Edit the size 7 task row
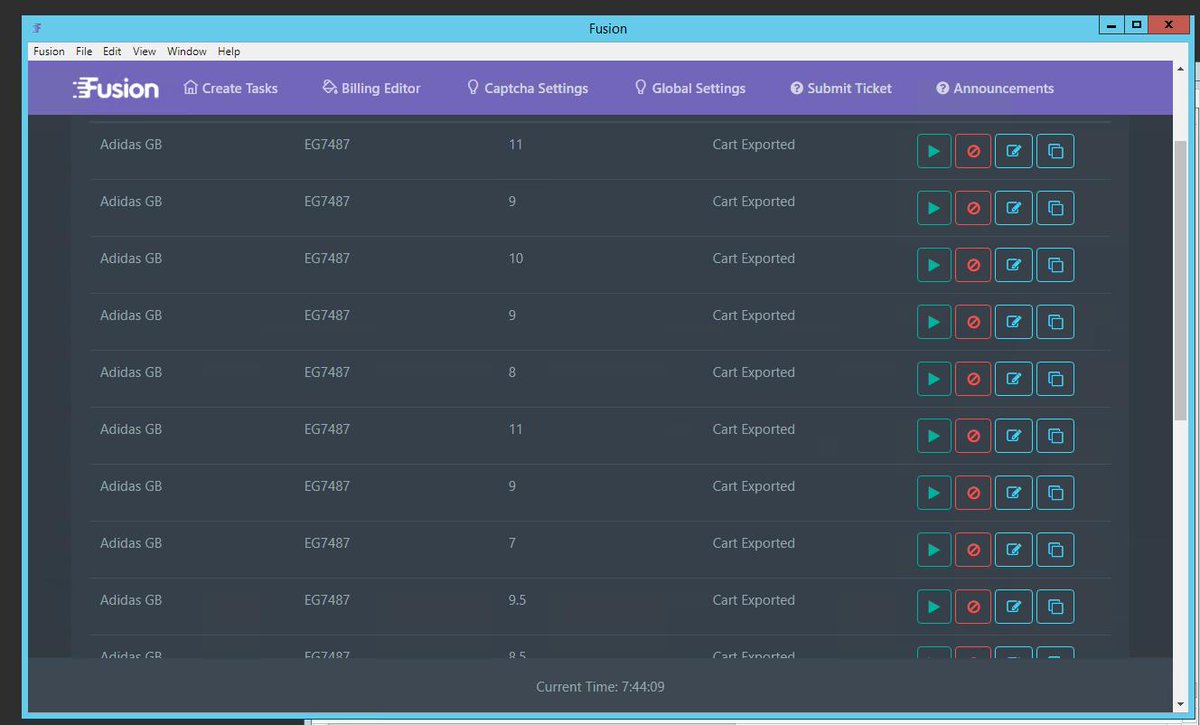The height and width of the screenshot is (725, 1200). 1014,550
